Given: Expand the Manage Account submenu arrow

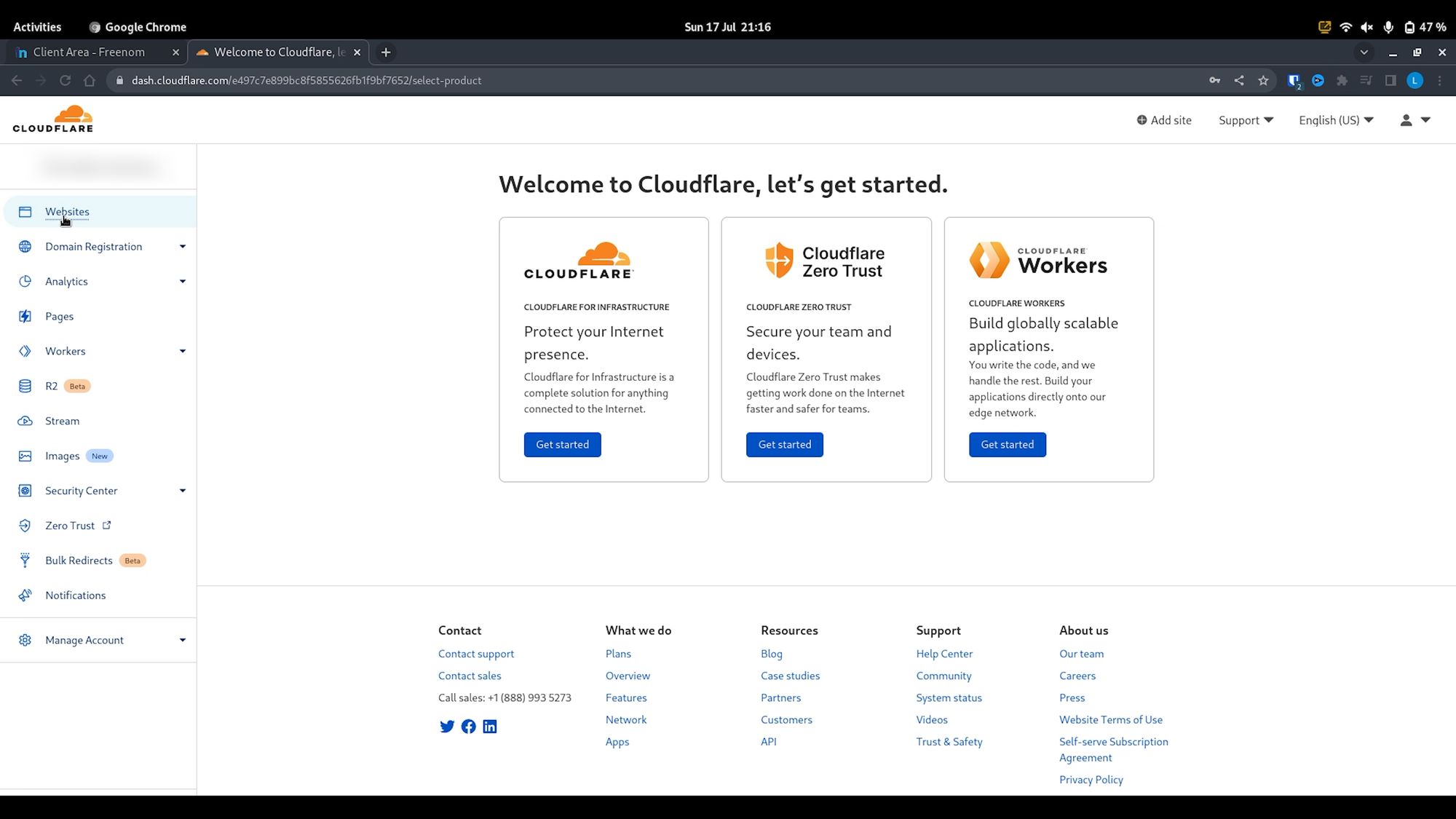Looking at the screenshot, I should pos(183,640).
